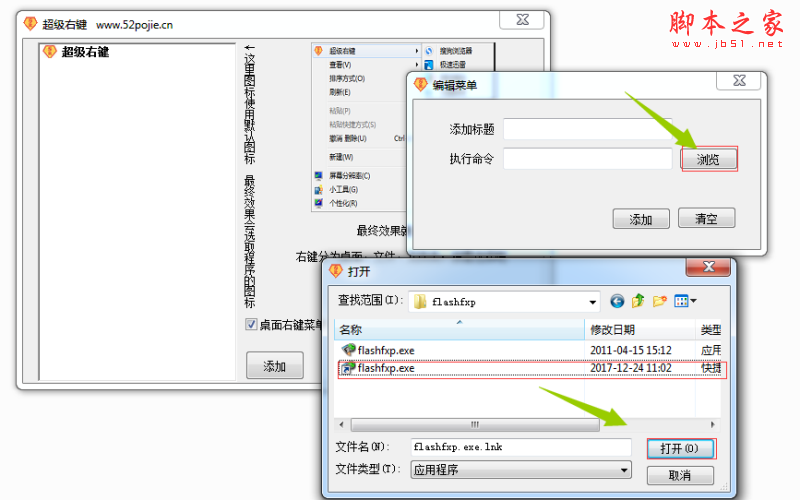The height and width of the screenshot is (500, 800).
Task: Click the 取消 cancel button
Action: [x=680, y=476]
